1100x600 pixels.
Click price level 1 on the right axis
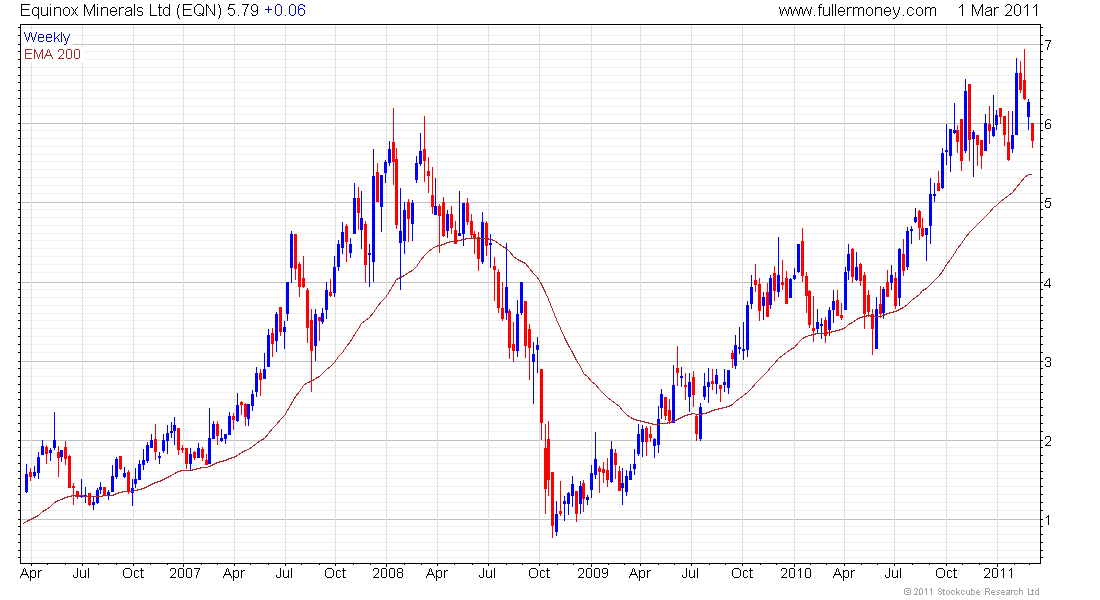tap(1047, 520)
